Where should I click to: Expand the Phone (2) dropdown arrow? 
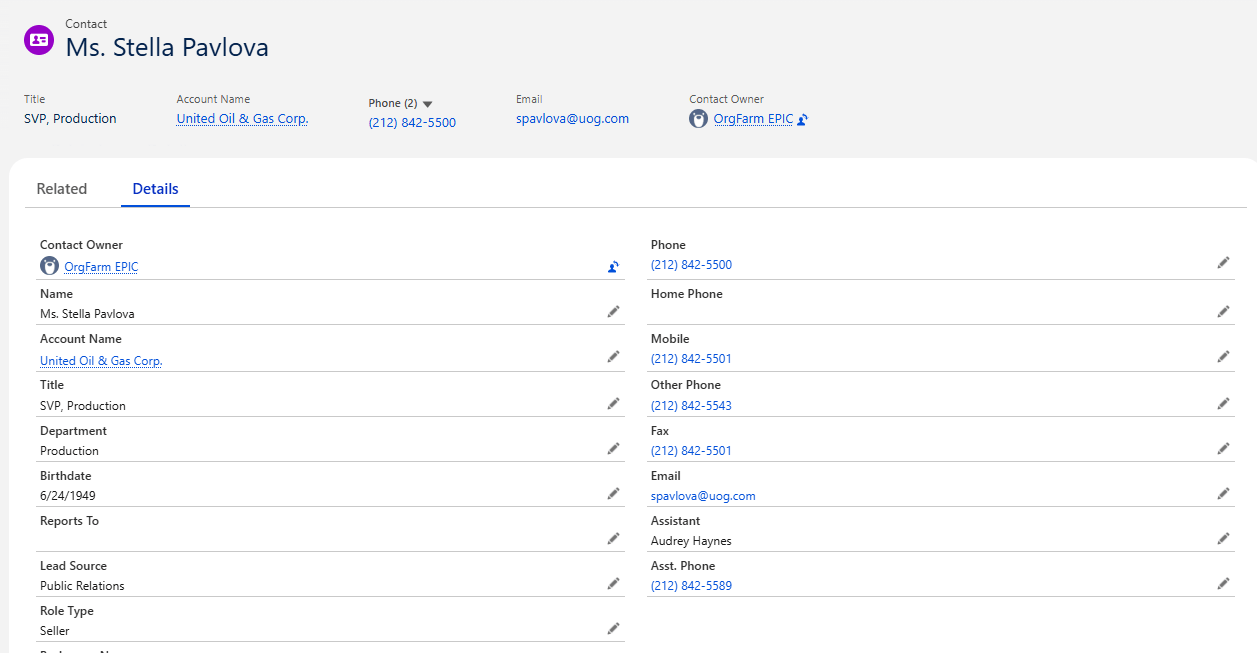click(428, 104)
